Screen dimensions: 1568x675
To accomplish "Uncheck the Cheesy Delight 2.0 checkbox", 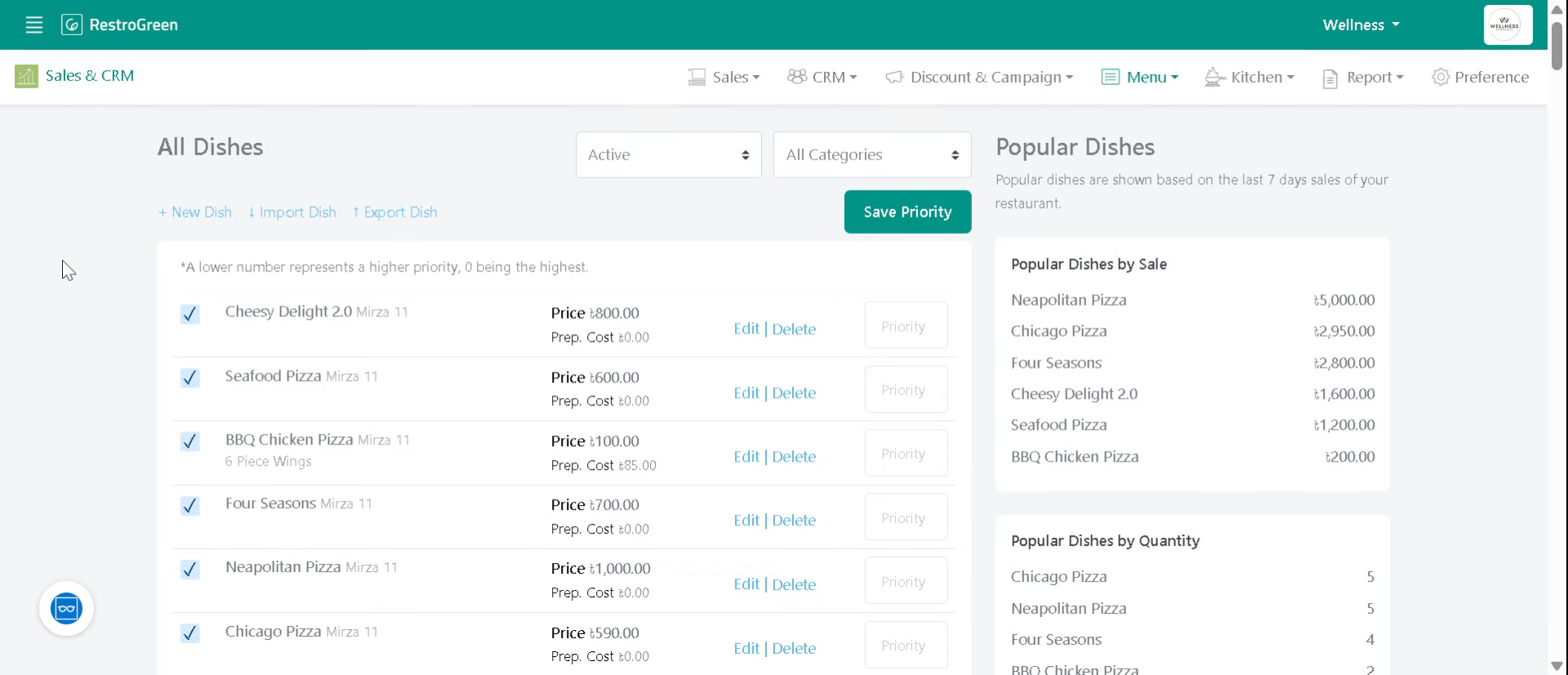I will [189, 314].
